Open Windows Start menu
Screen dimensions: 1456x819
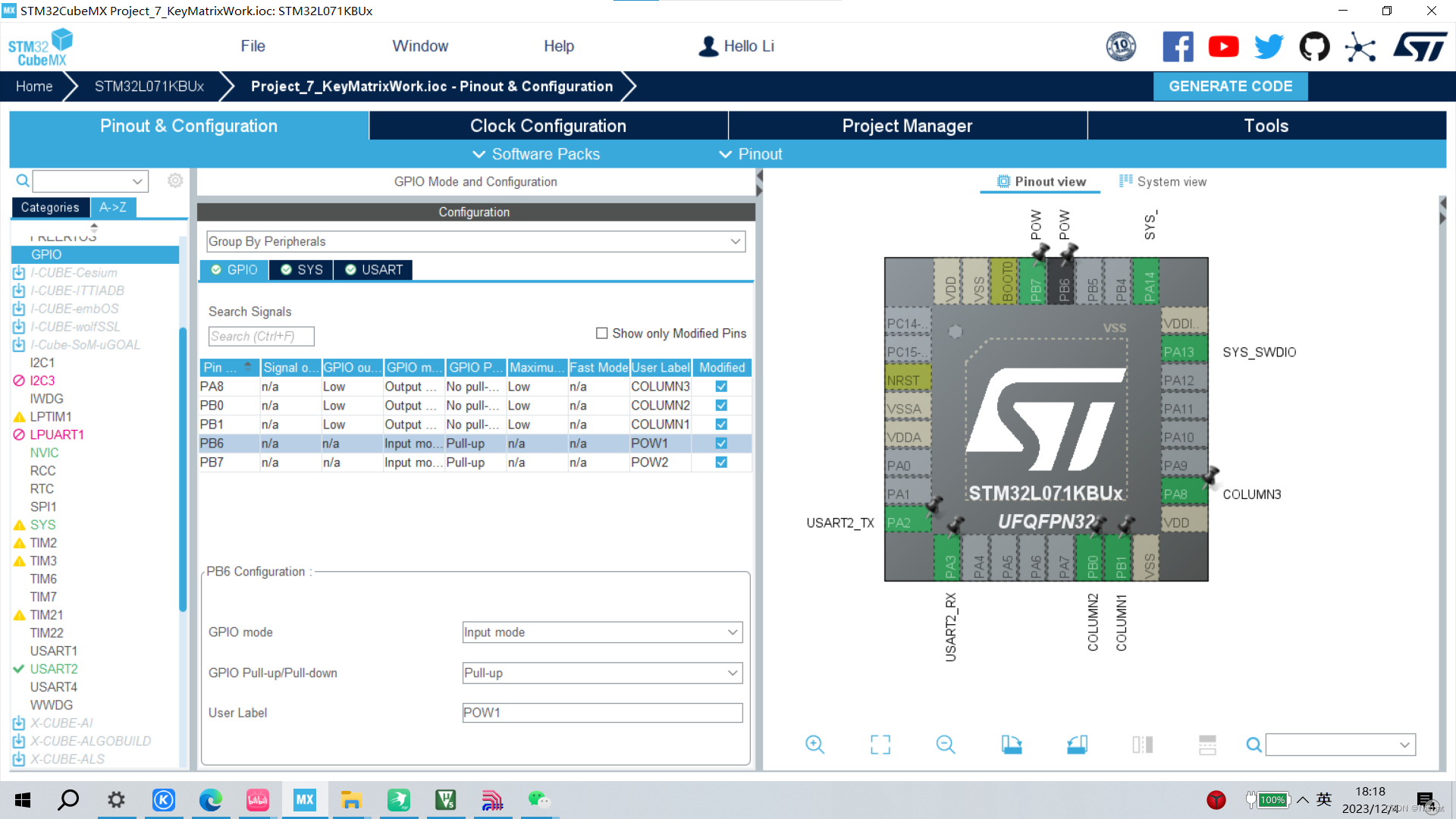tap(23, 800)
